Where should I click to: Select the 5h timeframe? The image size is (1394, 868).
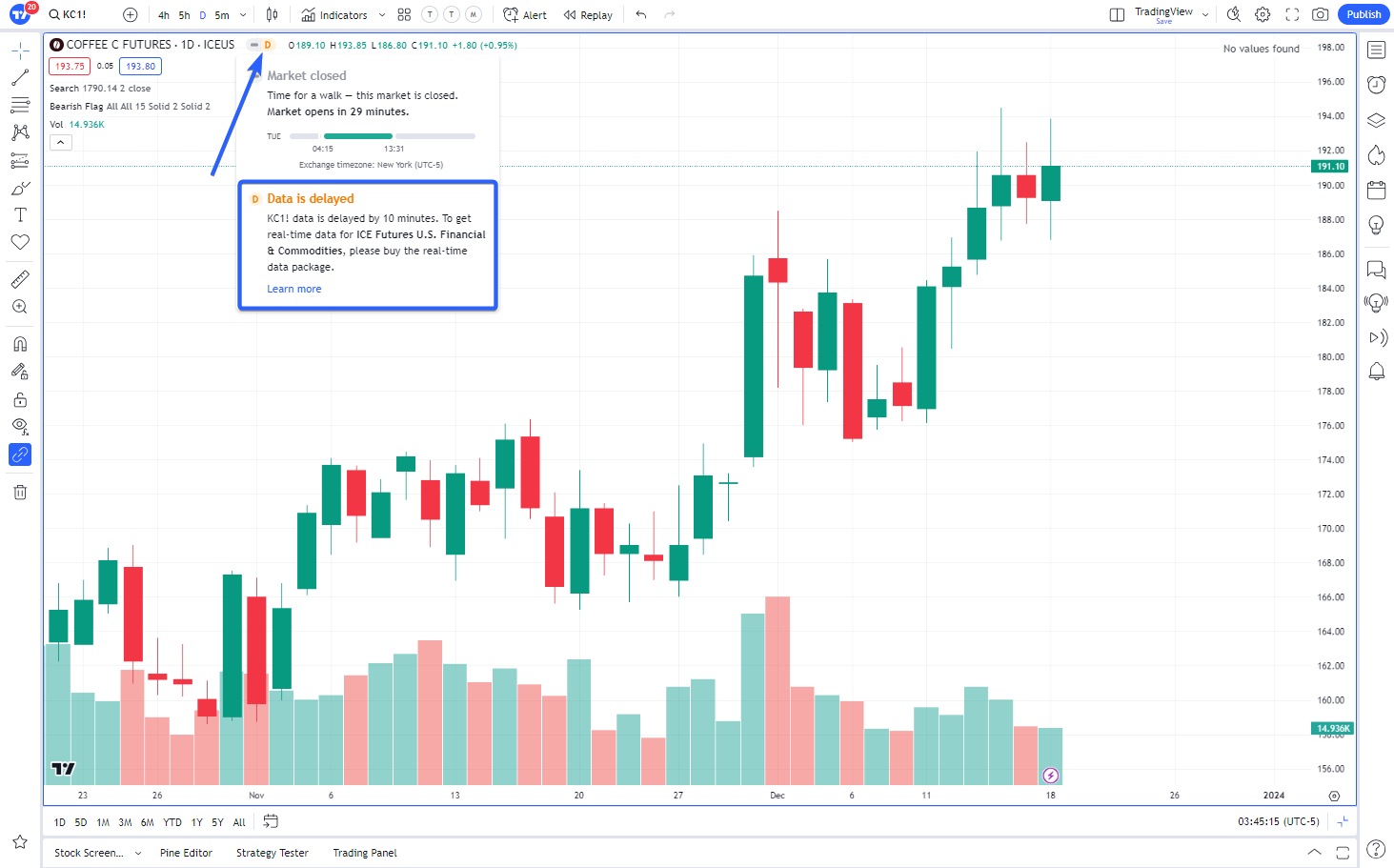point(184,15)
